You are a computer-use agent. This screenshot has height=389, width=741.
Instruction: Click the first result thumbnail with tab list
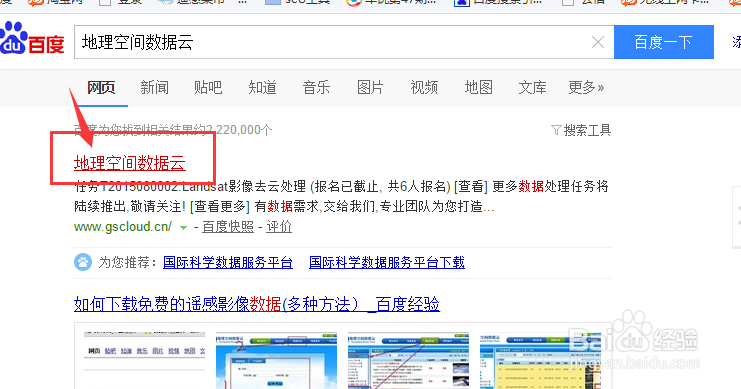click(145, 360)
